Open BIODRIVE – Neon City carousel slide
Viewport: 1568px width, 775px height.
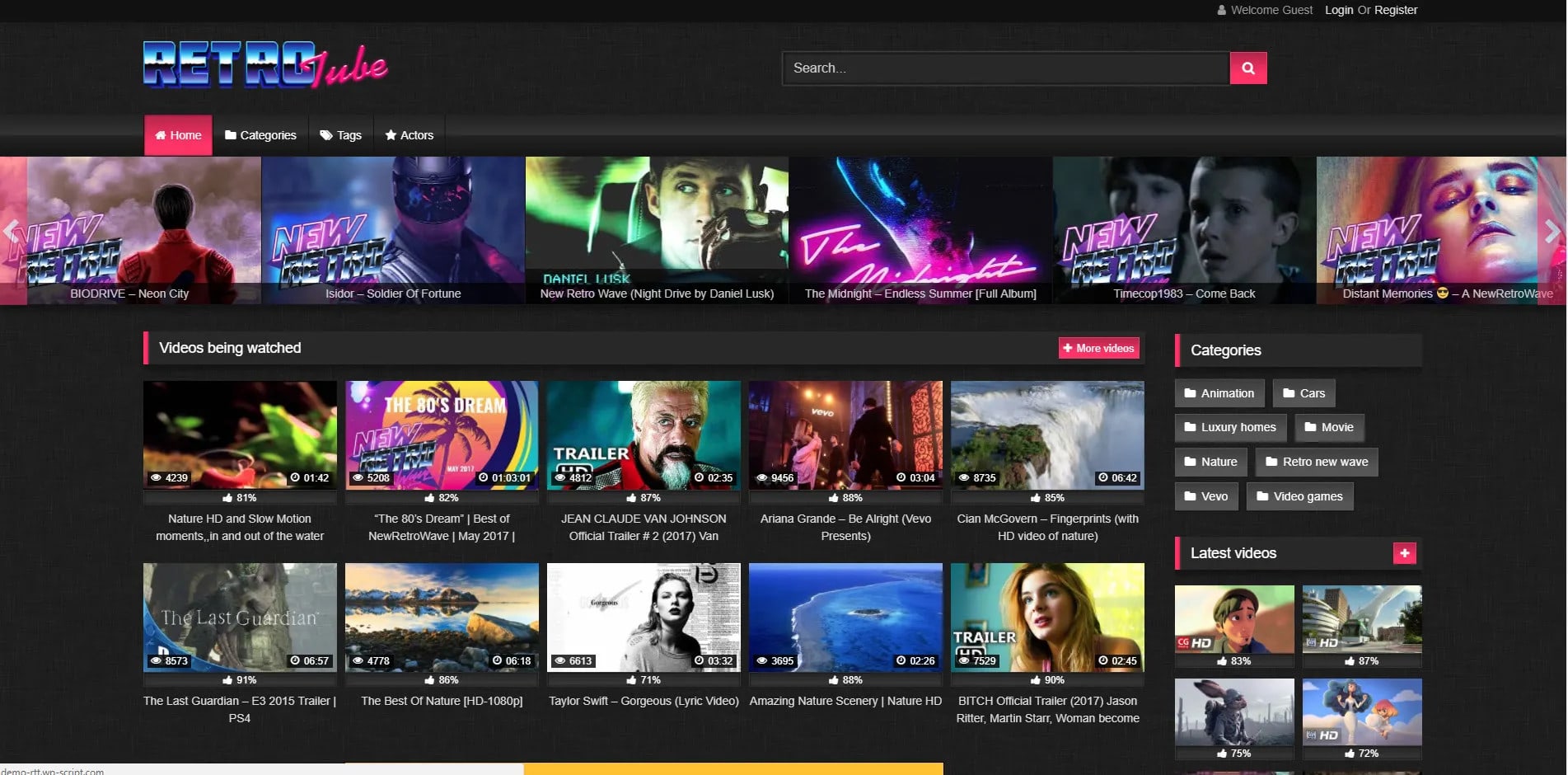click(x=130, y=231)
